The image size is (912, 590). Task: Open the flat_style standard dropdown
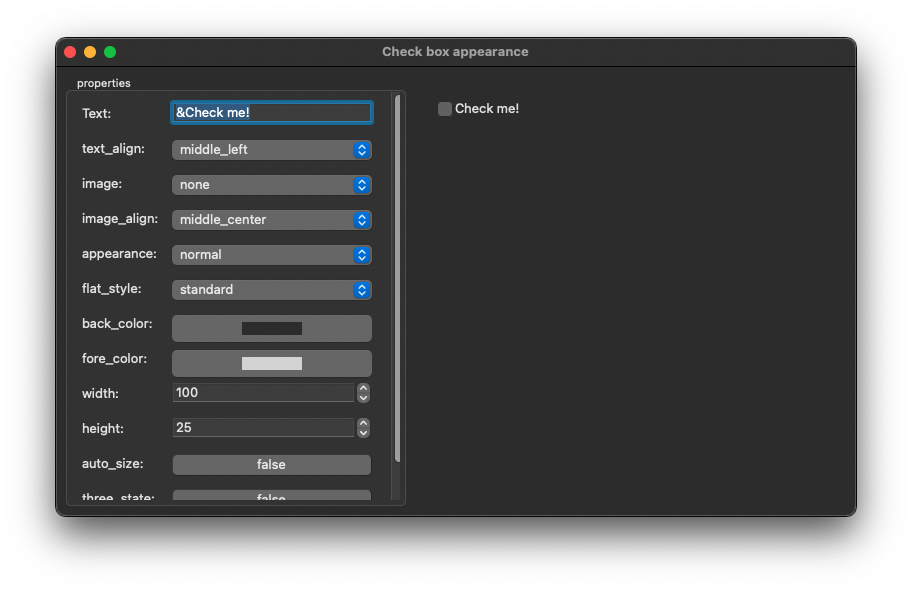coord(271,290)
